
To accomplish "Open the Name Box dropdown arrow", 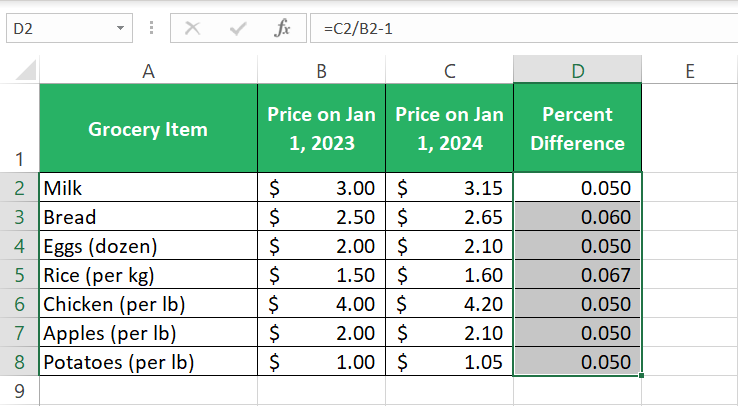I will tap(120, 29).
